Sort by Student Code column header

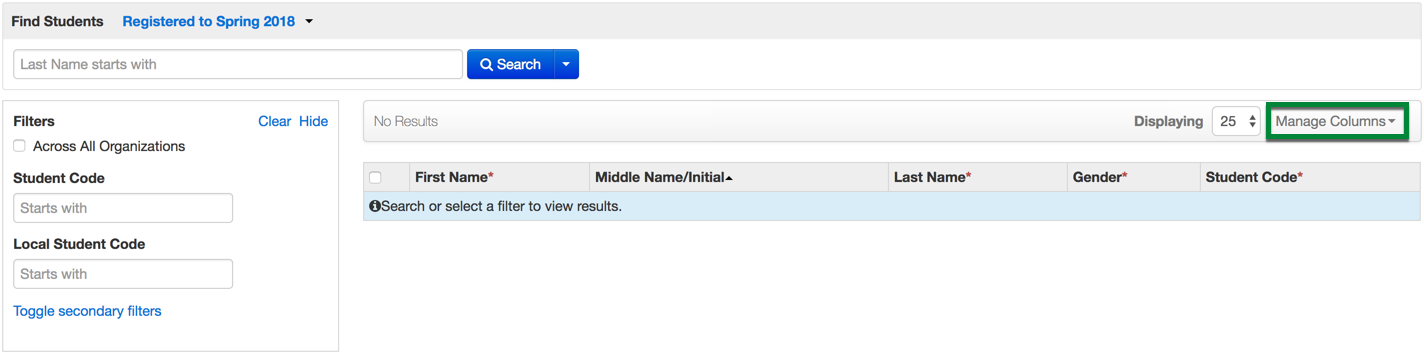(x=1254, y=177)
